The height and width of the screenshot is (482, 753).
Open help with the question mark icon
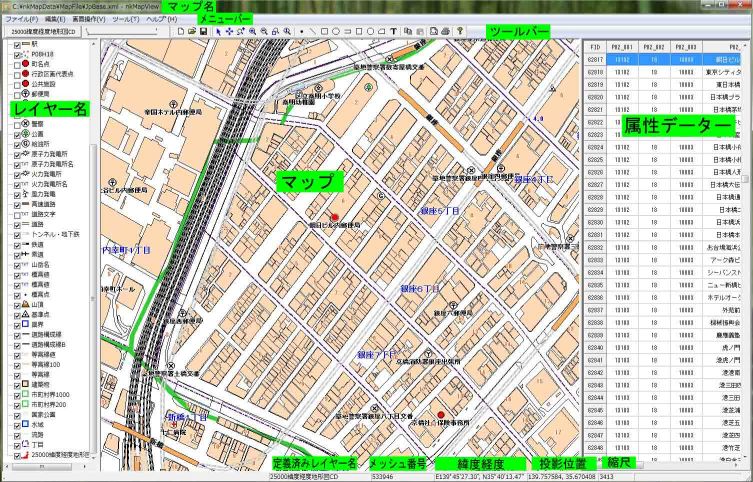coord(459,32)
